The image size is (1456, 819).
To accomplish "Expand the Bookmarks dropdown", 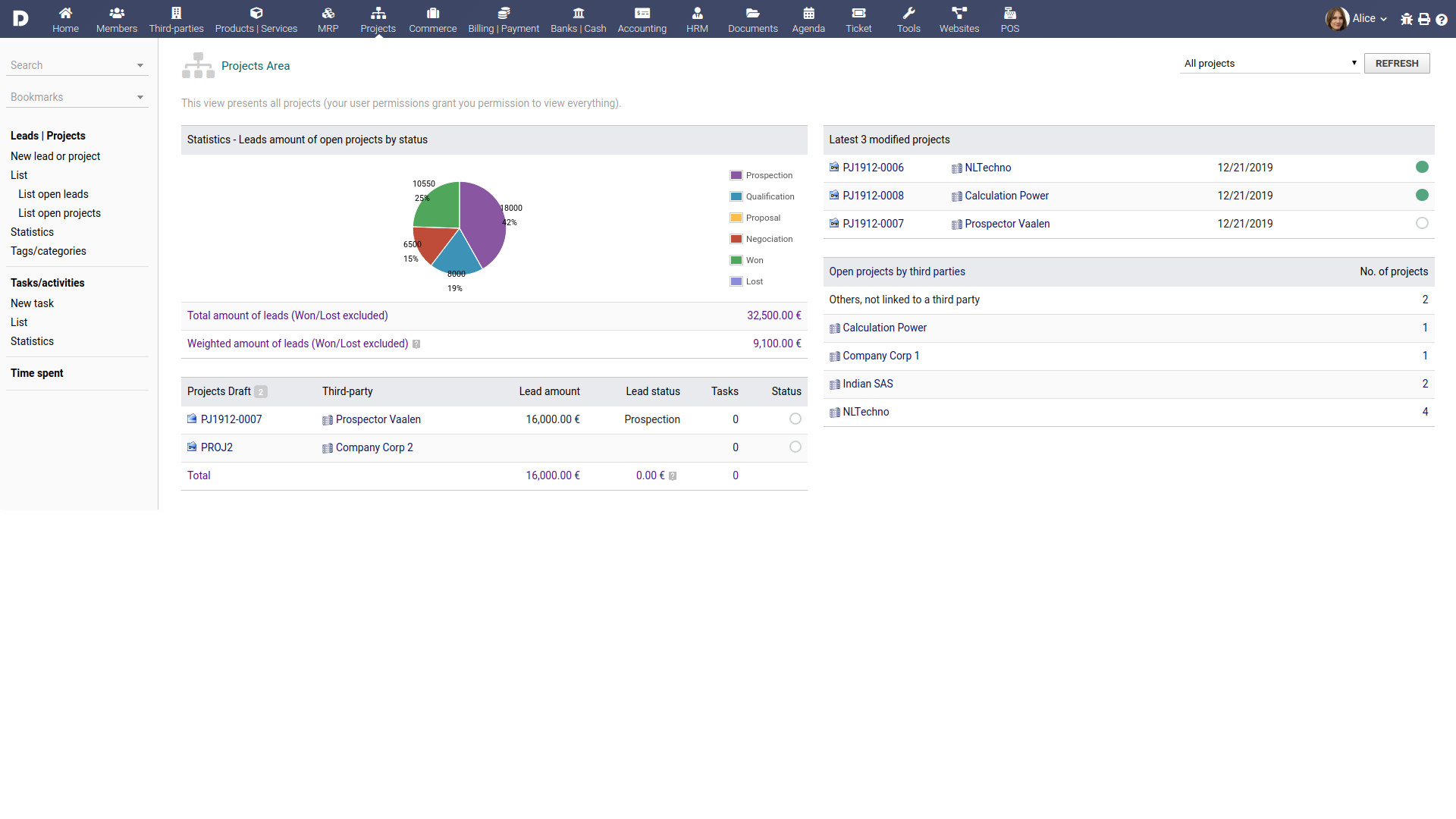I will point(140,98).
